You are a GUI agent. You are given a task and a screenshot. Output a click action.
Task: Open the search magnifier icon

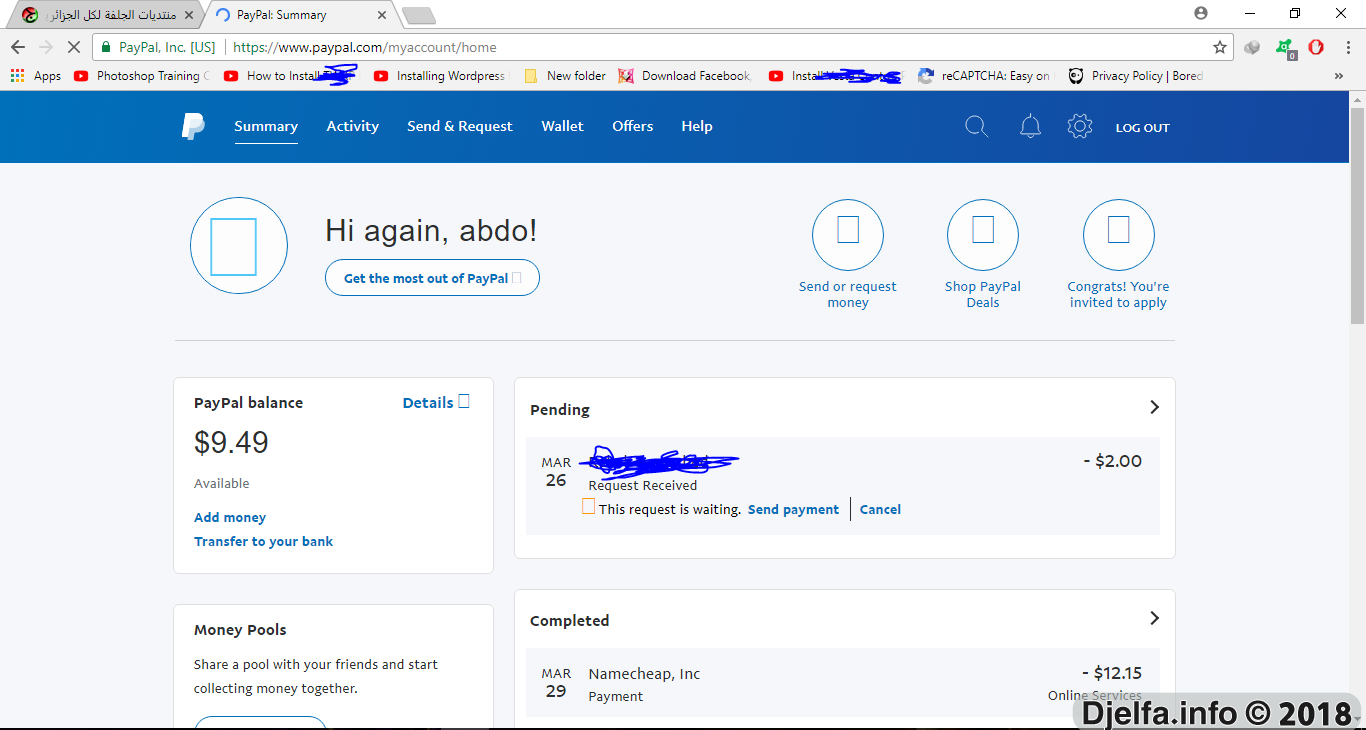tap(976, 127)
